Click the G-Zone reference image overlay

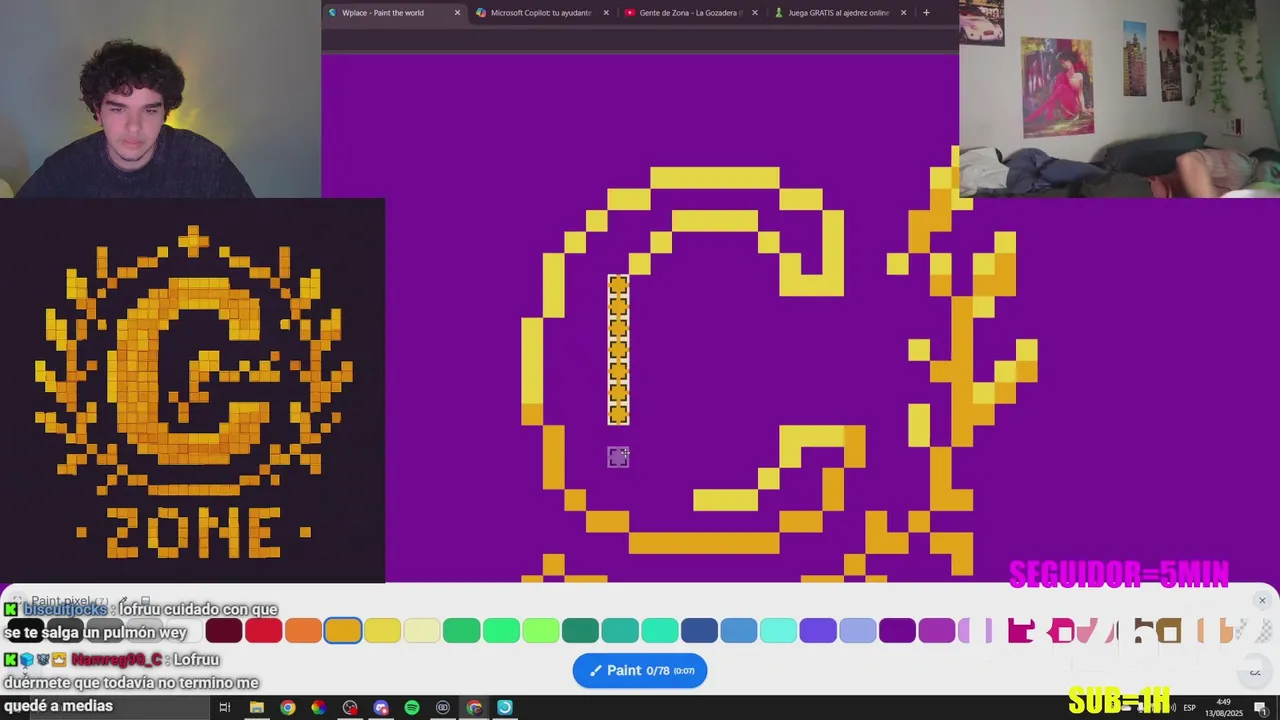coord(192,390)
